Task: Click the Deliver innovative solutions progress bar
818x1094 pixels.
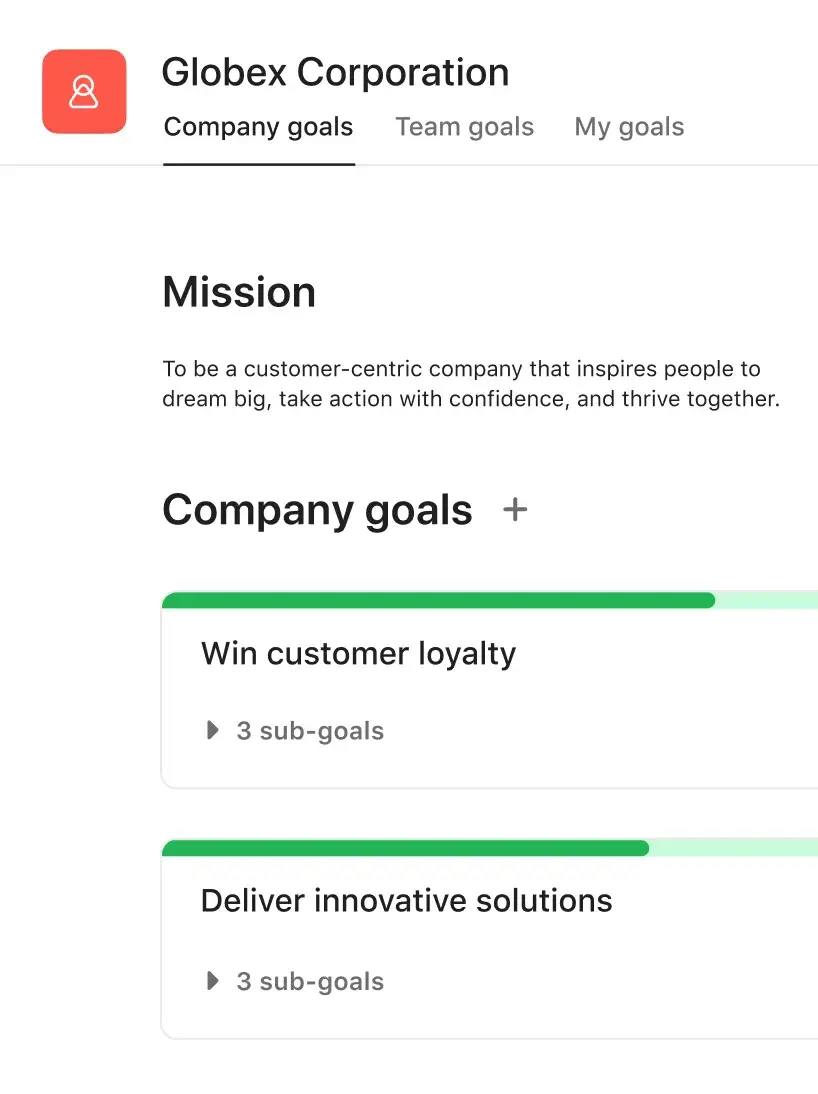Action: [x=405, y=849]
